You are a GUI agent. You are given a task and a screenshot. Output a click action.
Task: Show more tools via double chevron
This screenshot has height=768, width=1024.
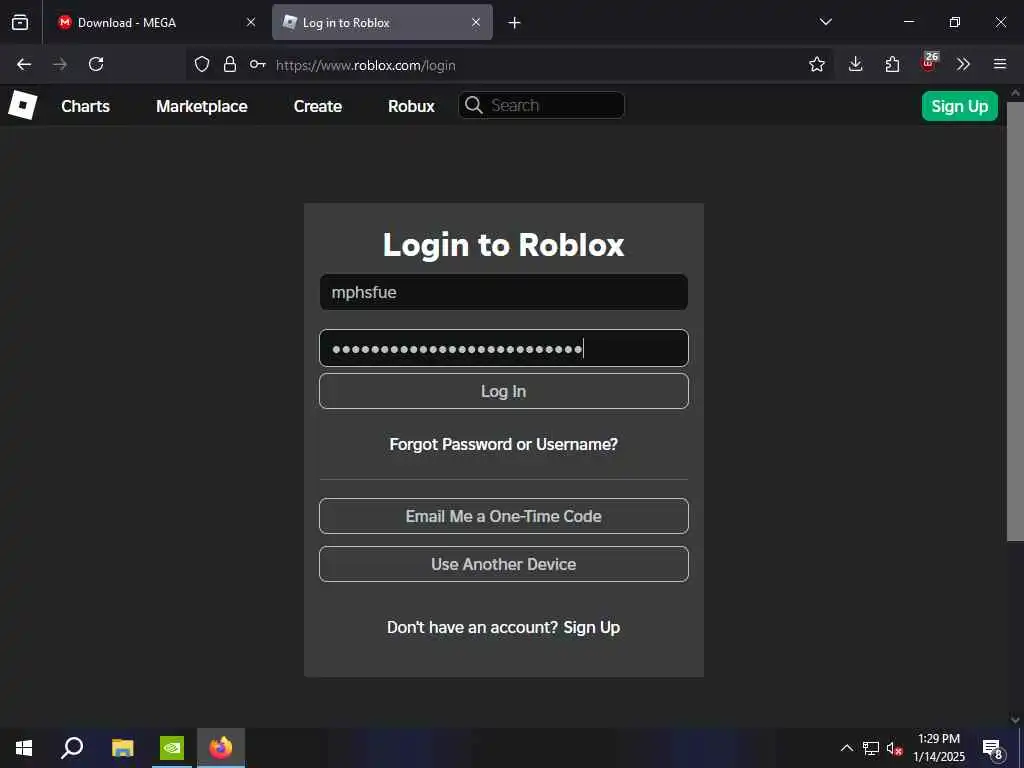pyautogui.click(x=963, y=64)
